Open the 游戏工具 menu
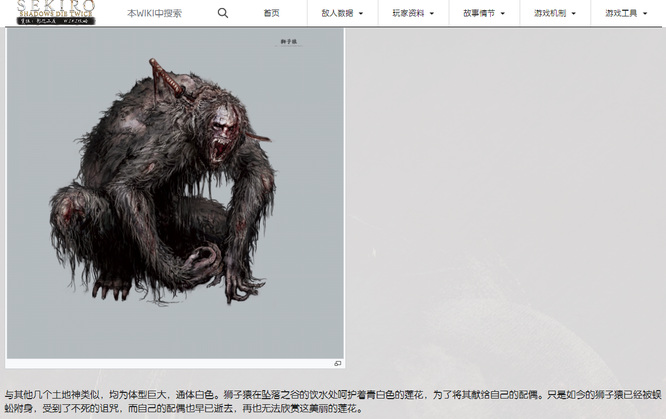 point(621,13)
